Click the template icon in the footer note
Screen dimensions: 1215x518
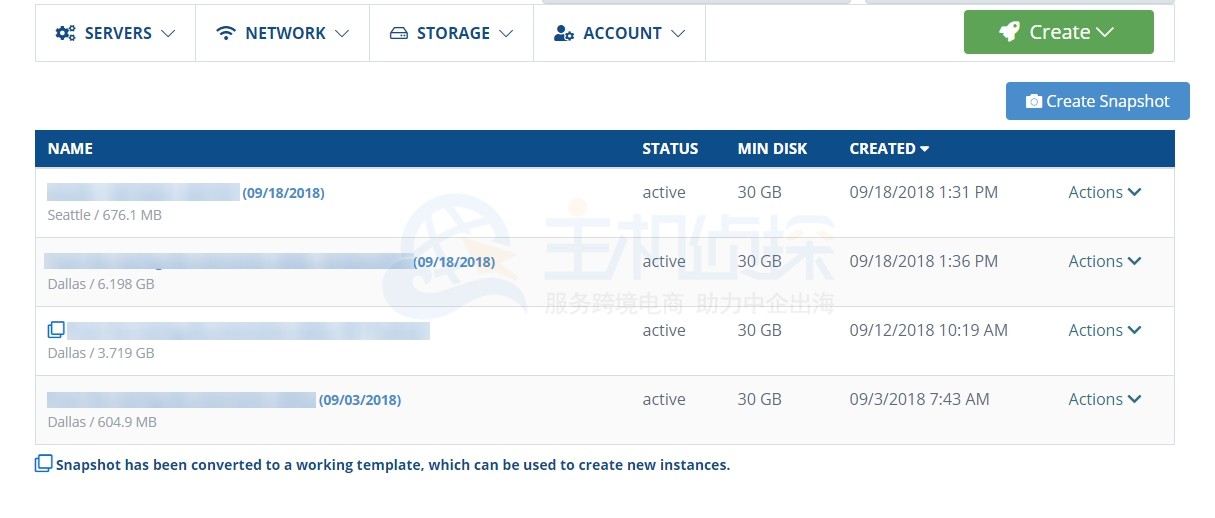[43, 464]
